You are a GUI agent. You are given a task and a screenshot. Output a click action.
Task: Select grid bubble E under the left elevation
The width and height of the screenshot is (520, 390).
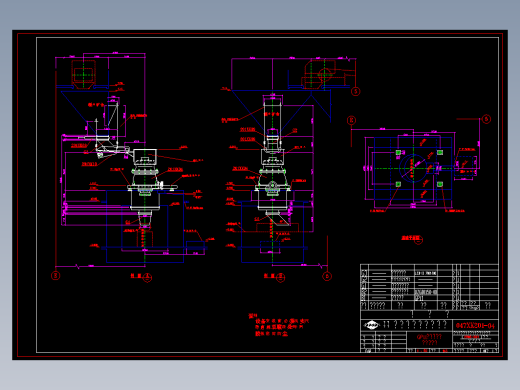pyautogui.click(x=56, y=276)
